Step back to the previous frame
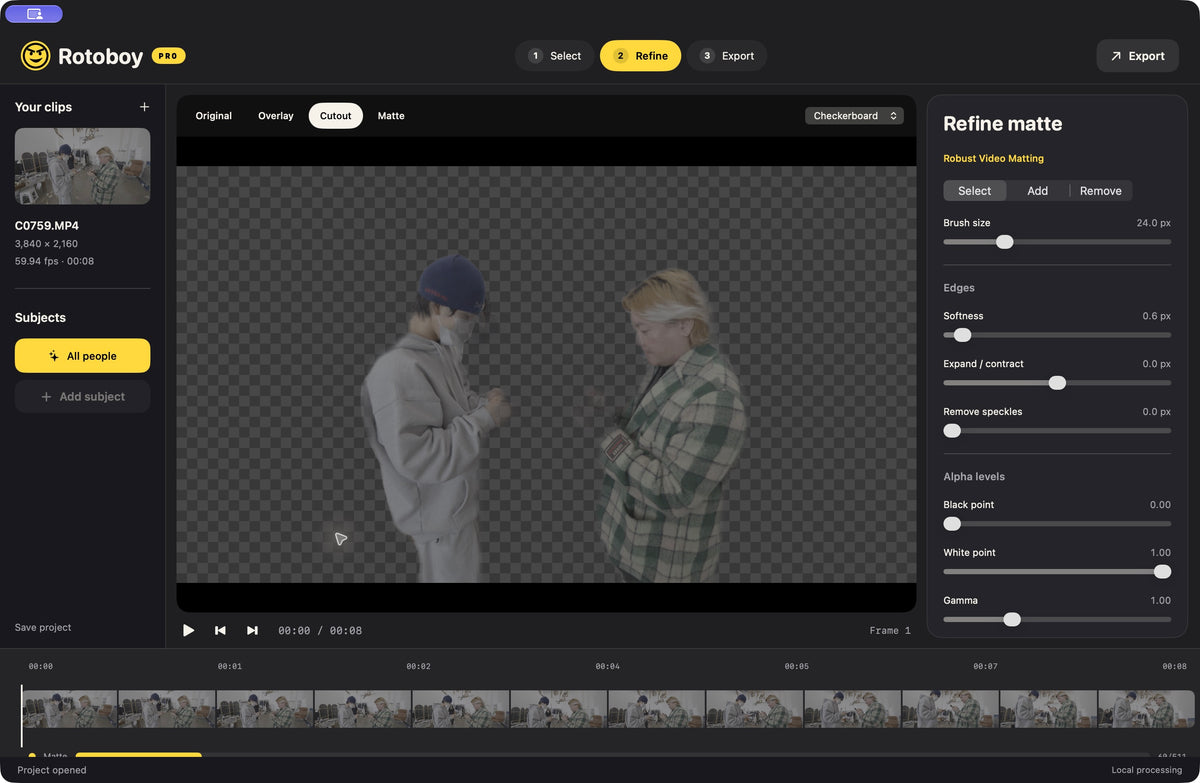Screen dimensions: 1200x783 [220, 630]
